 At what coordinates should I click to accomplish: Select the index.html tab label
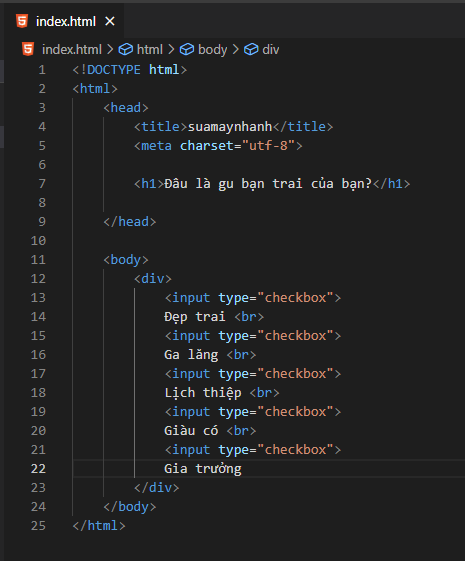click(66, 21)
